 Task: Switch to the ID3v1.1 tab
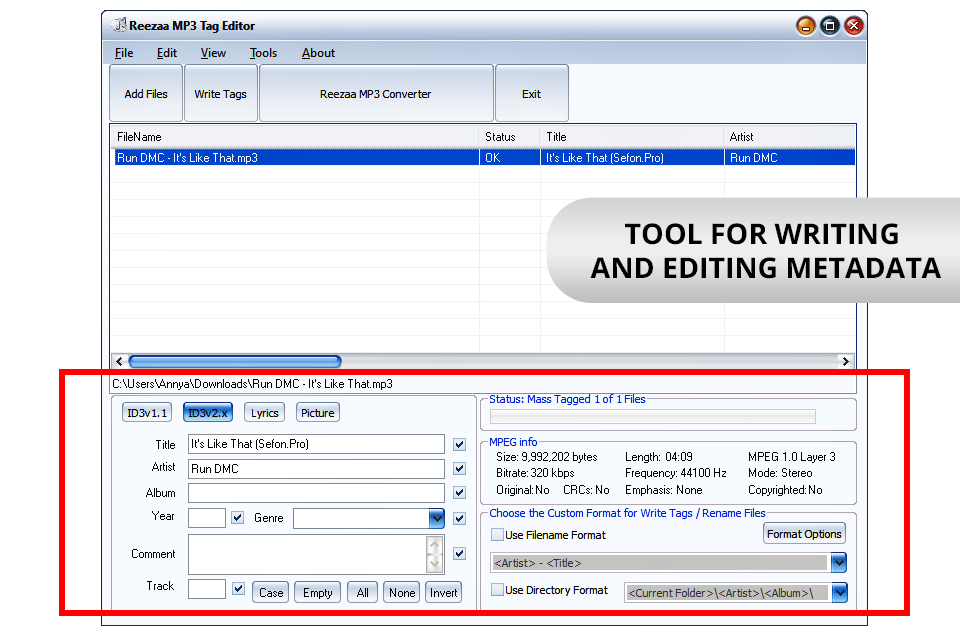pyautogui.click(x=147, y=413)
